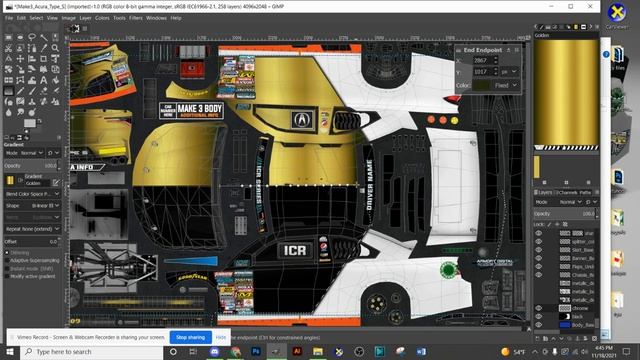
Task: Delete layer icon at Layers panel bottom
Action: point(594,339)
